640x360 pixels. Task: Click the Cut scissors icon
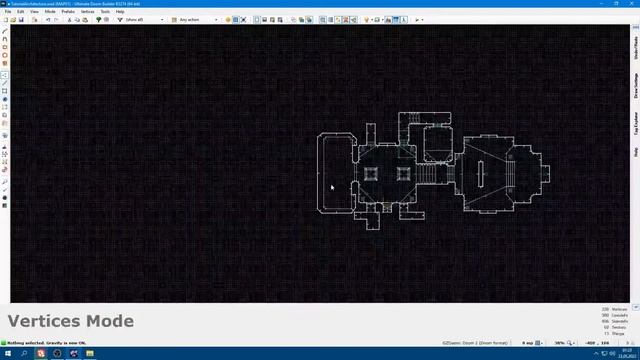tap(69, 20)
